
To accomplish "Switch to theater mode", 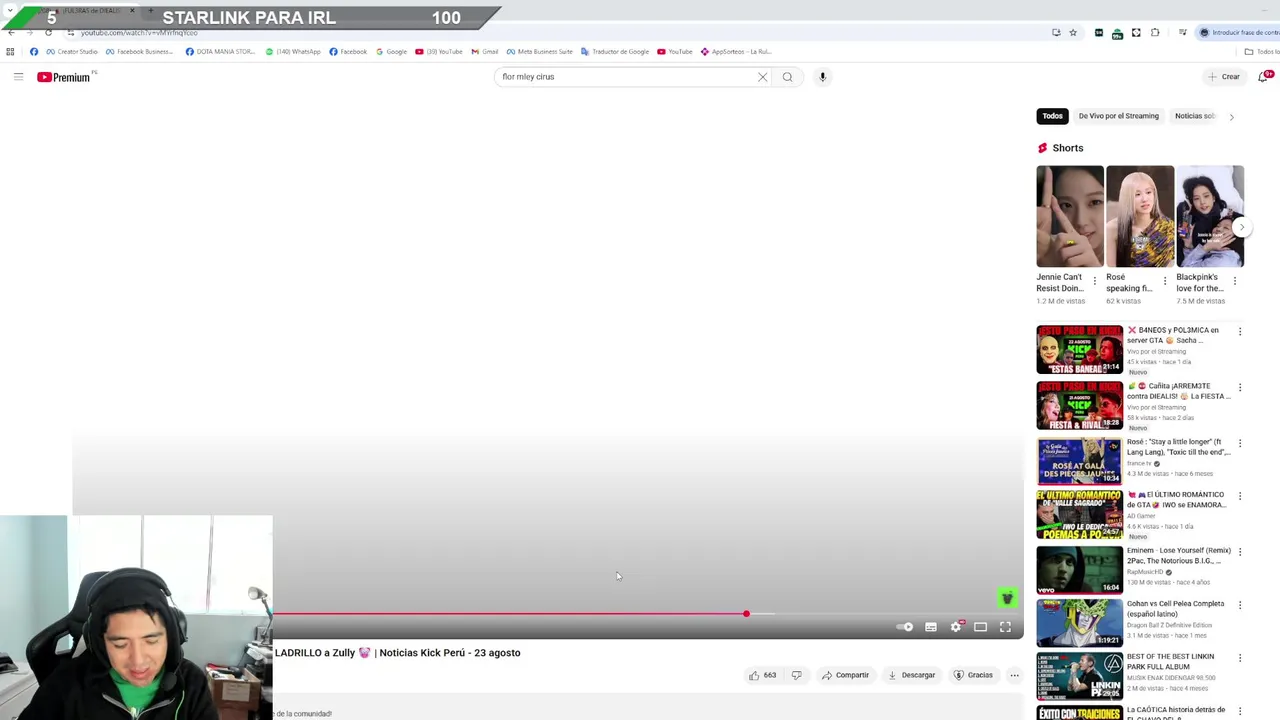I will pos(981,627).
